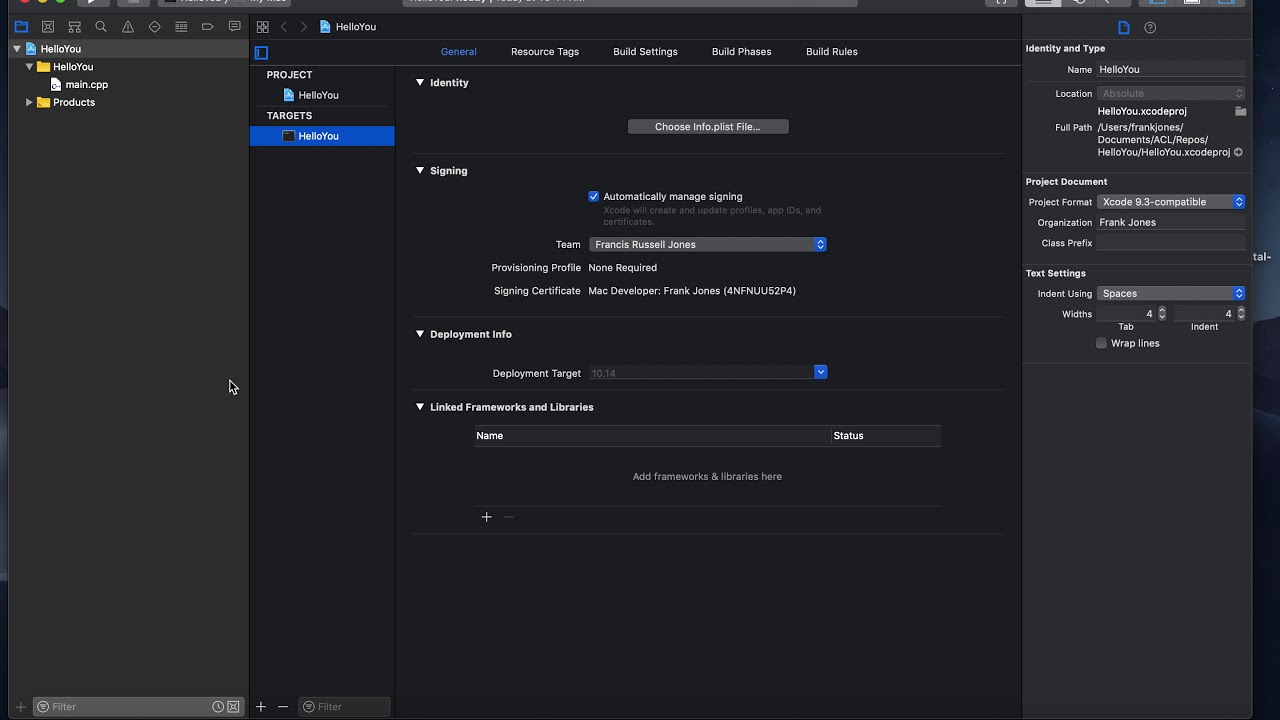Go back in editor history
The image size is (1280, 720).
pos(284,27)
